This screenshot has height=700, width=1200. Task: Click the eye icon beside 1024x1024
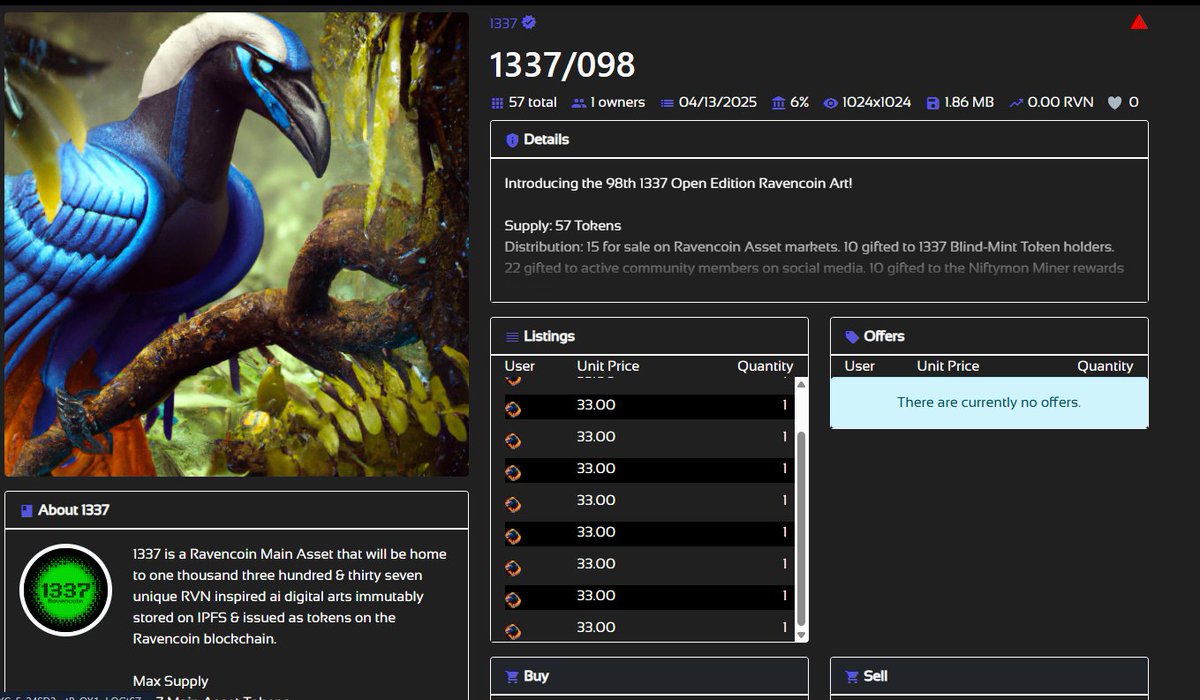pyautogui.click(x=830, y=103)
